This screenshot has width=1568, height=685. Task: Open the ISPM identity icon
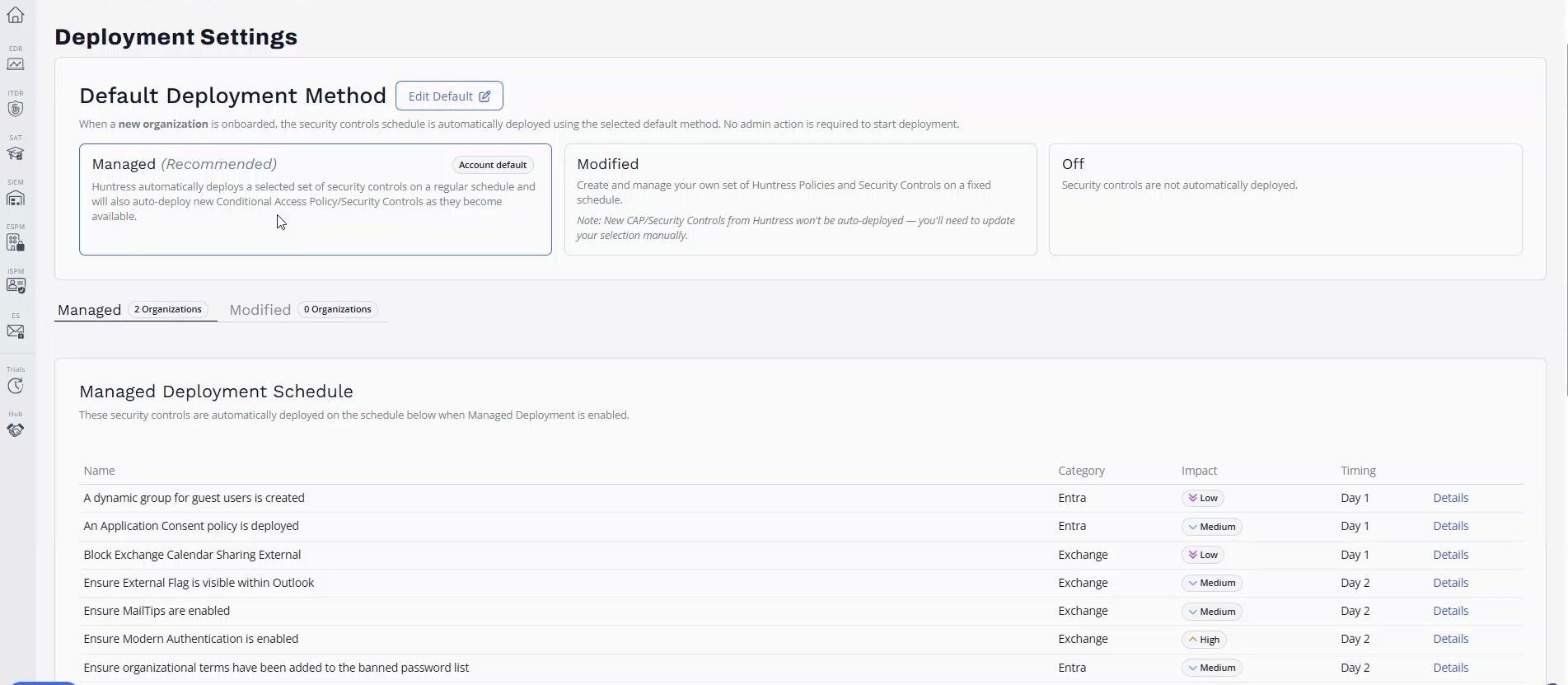coord(16,286)
